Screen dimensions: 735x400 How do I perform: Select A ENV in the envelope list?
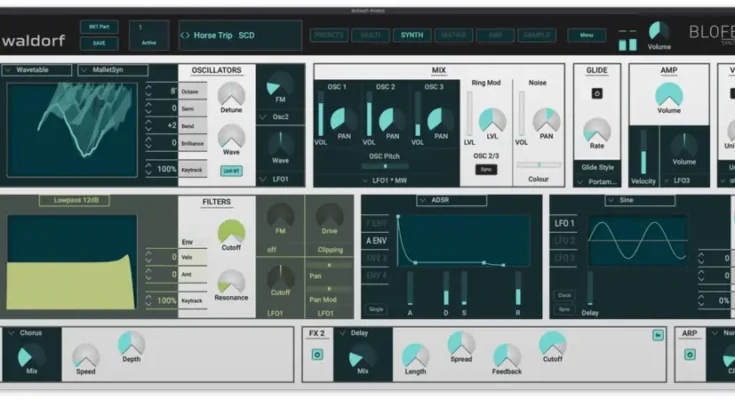pyautogui.click(x=376, y=240)
